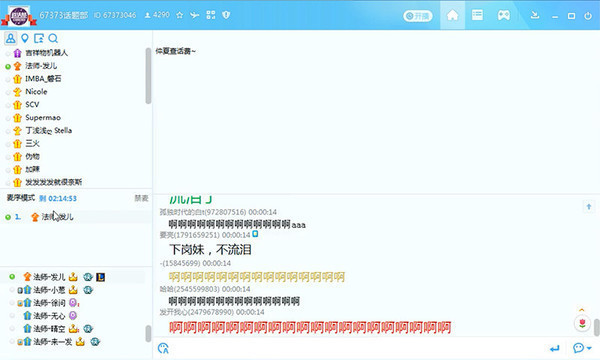Select the user list tab icon
This screenshot has width=600, height=360.
pyautogui.click(x=11, y=38)
